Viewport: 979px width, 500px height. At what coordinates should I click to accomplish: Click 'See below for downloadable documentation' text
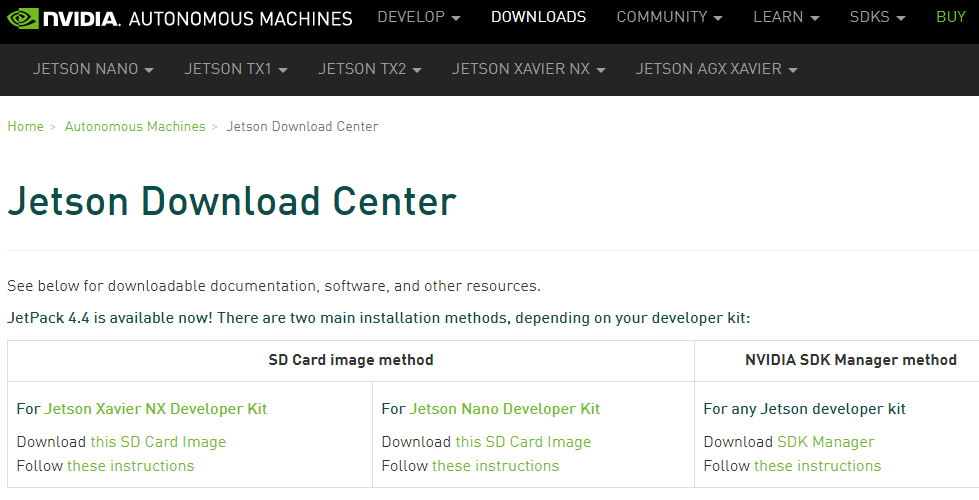point(273,287)
